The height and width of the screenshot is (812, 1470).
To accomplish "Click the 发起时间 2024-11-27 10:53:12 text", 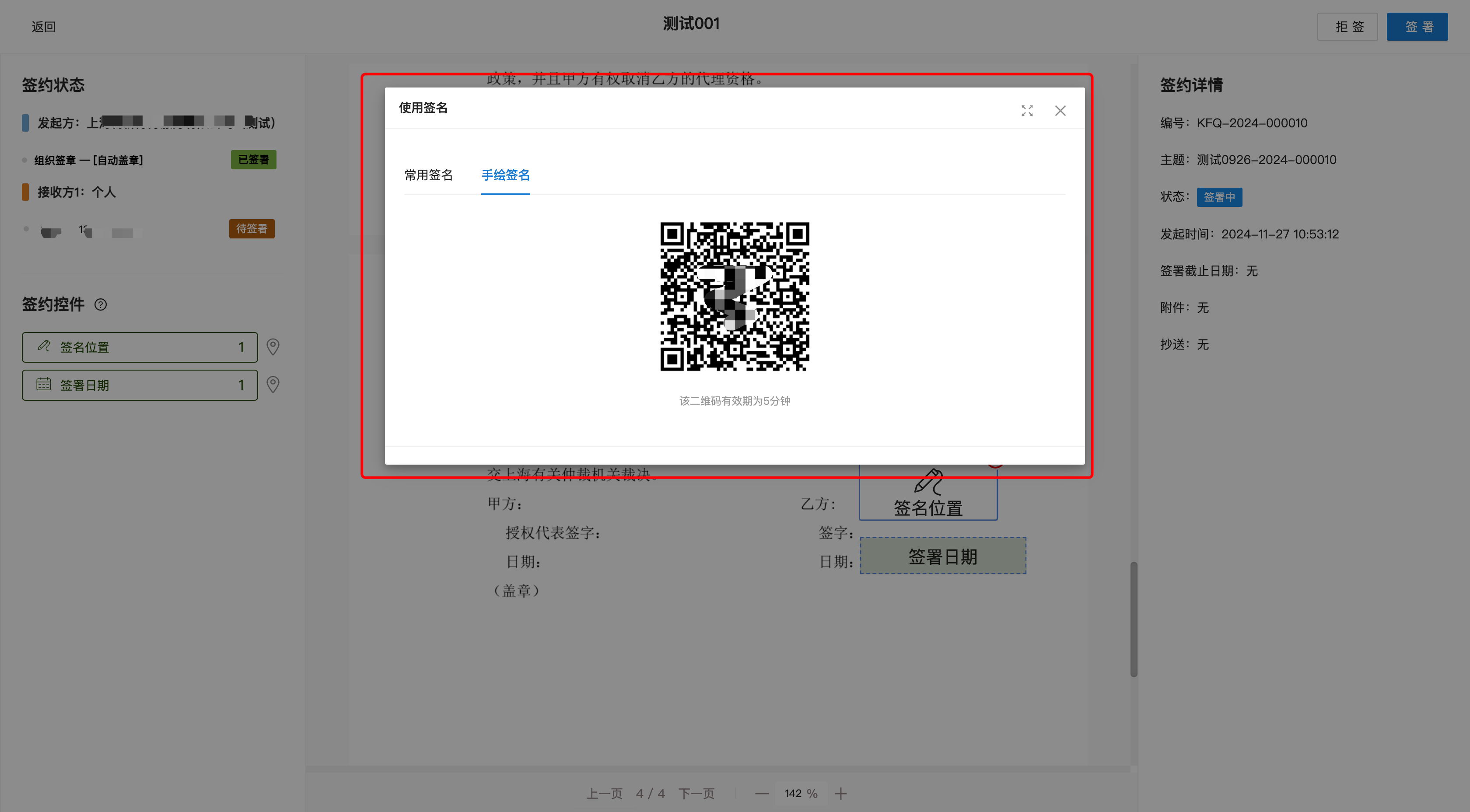I will click(1249, 234).
